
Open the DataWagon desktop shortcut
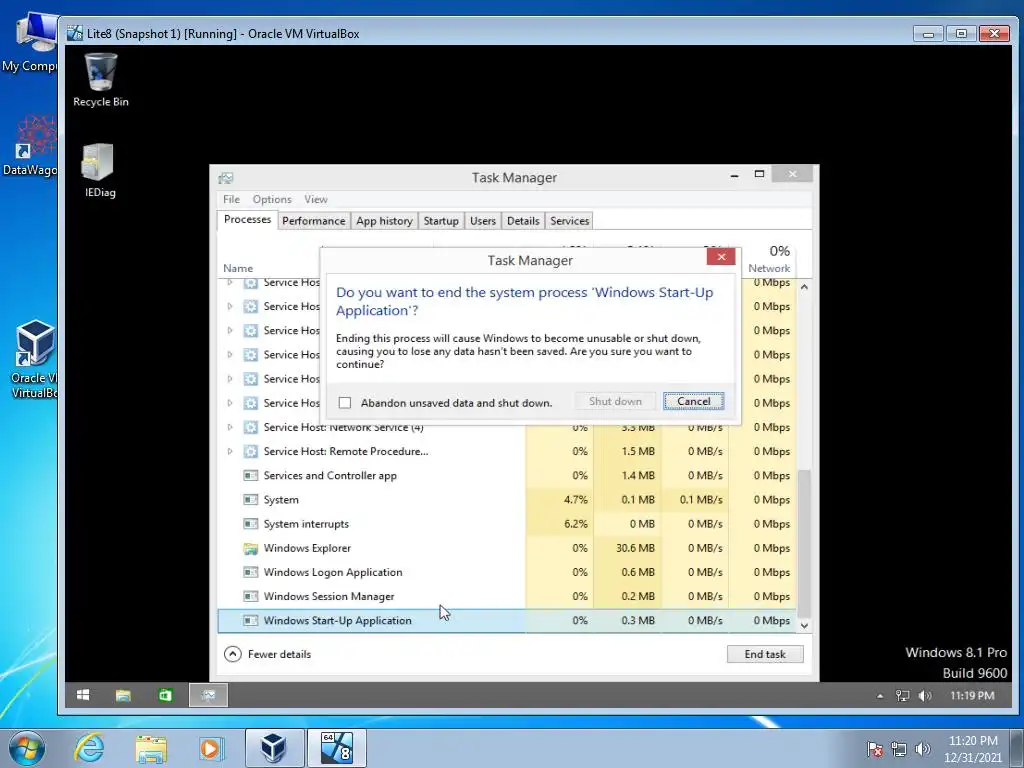[30, 145]
